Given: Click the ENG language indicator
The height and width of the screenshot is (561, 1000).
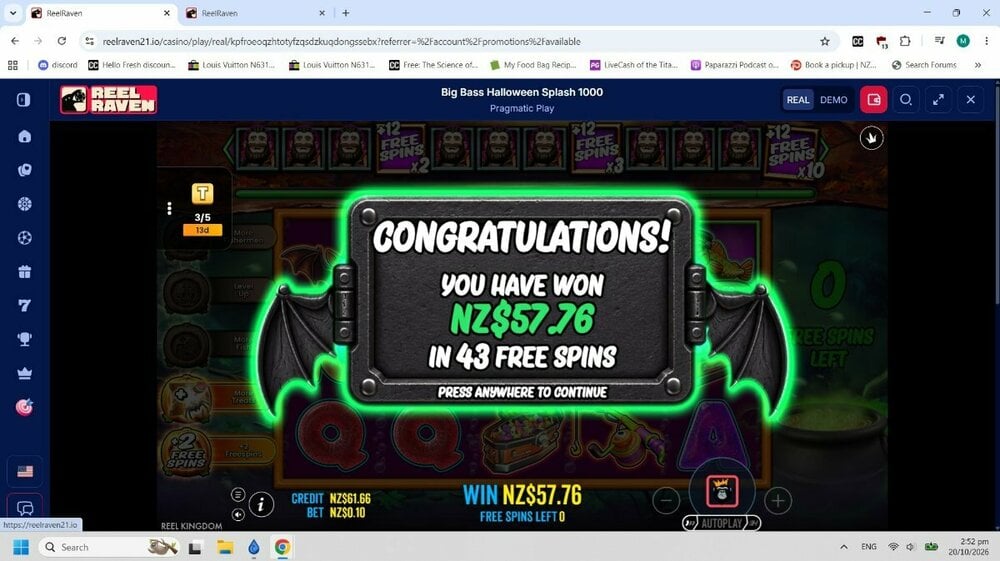Looking at the screenshot, I should coord(869,547).
